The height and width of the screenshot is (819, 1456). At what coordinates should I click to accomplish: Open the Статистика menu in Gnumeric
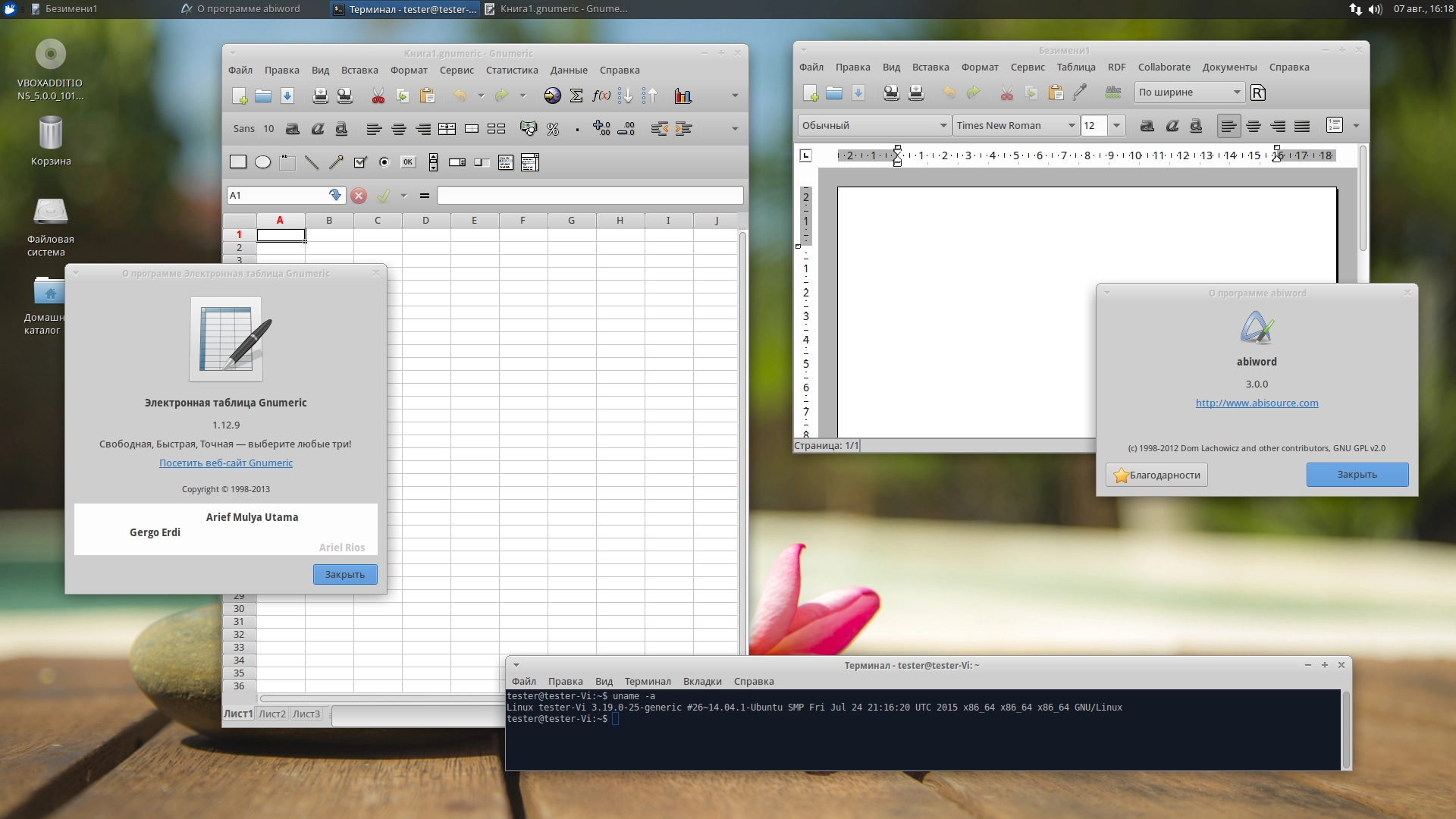point(512,71)
